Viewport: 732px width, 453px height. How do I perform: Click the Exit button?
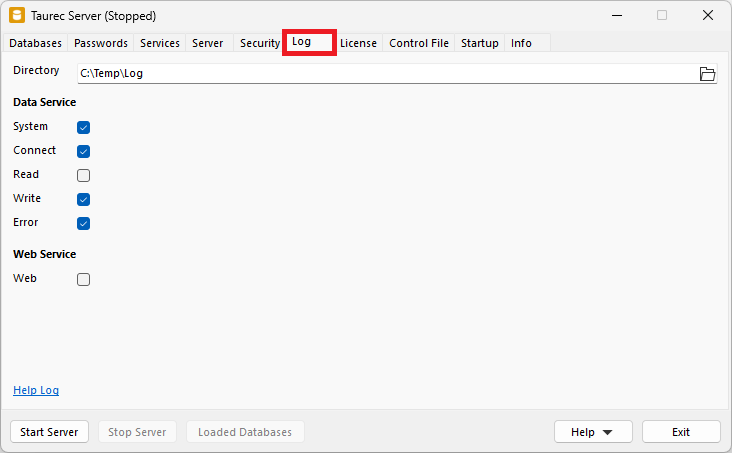[681, 432]
